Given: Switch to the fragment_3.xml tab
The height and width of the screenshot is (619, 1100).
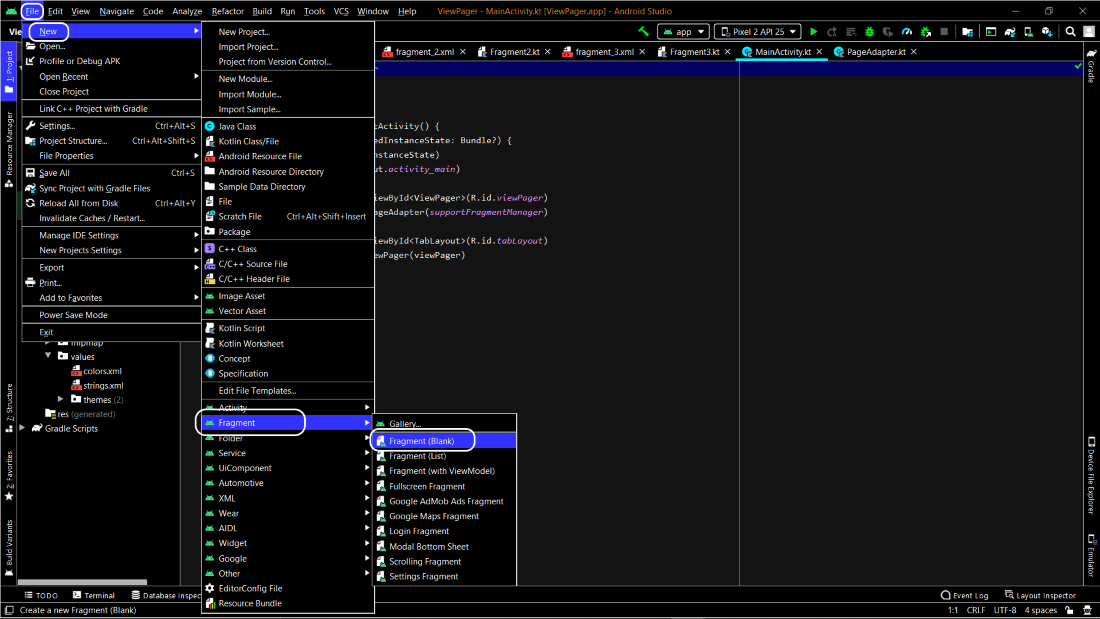Looking at the screenshot, I should pyautogui.click(x=604, y=52).
